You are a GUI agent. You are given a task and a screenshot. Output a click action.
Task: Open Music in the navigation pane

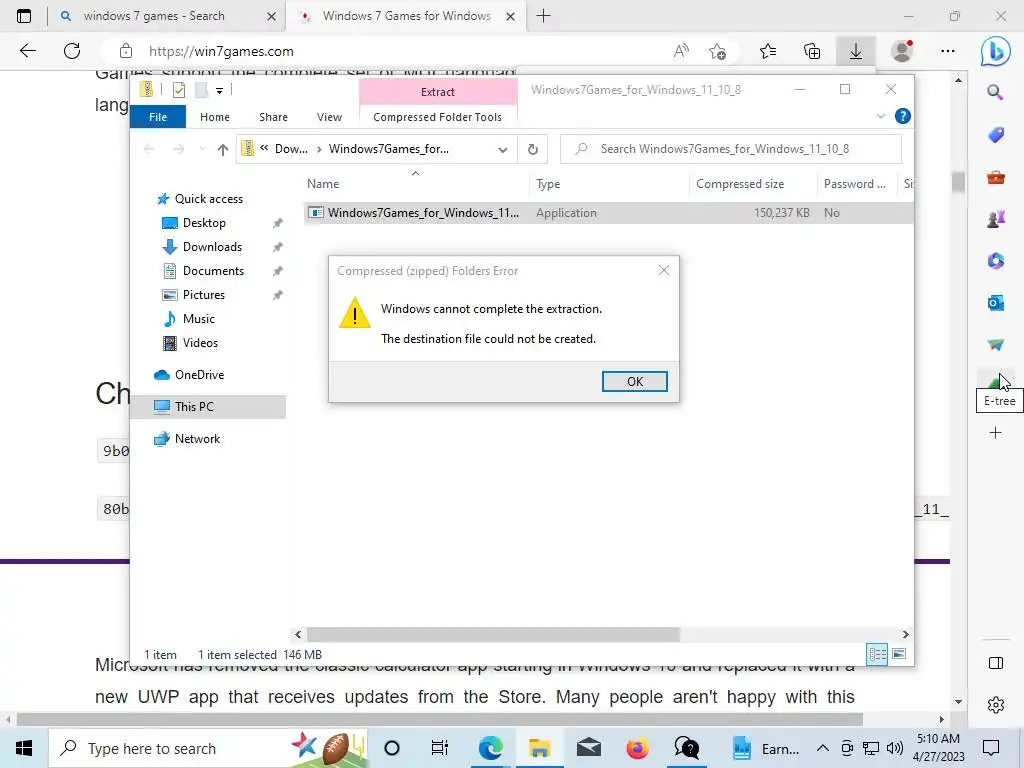pos(199,319)
